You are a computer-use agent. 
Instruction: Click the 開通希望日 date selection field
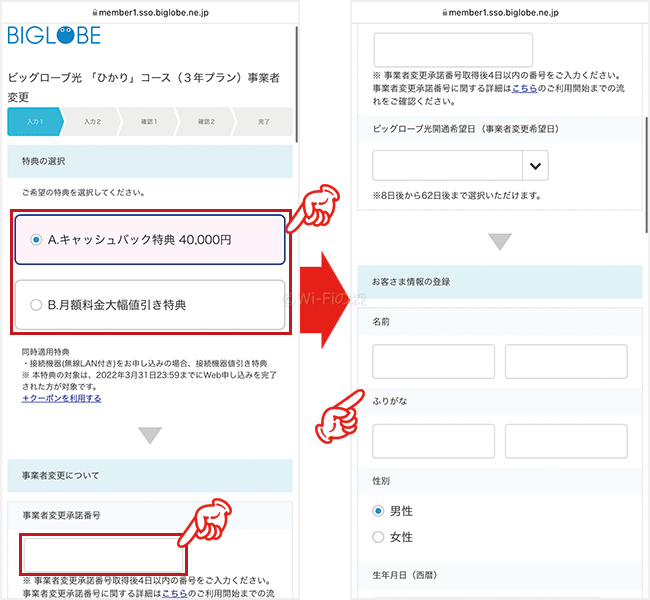point(447,166)
